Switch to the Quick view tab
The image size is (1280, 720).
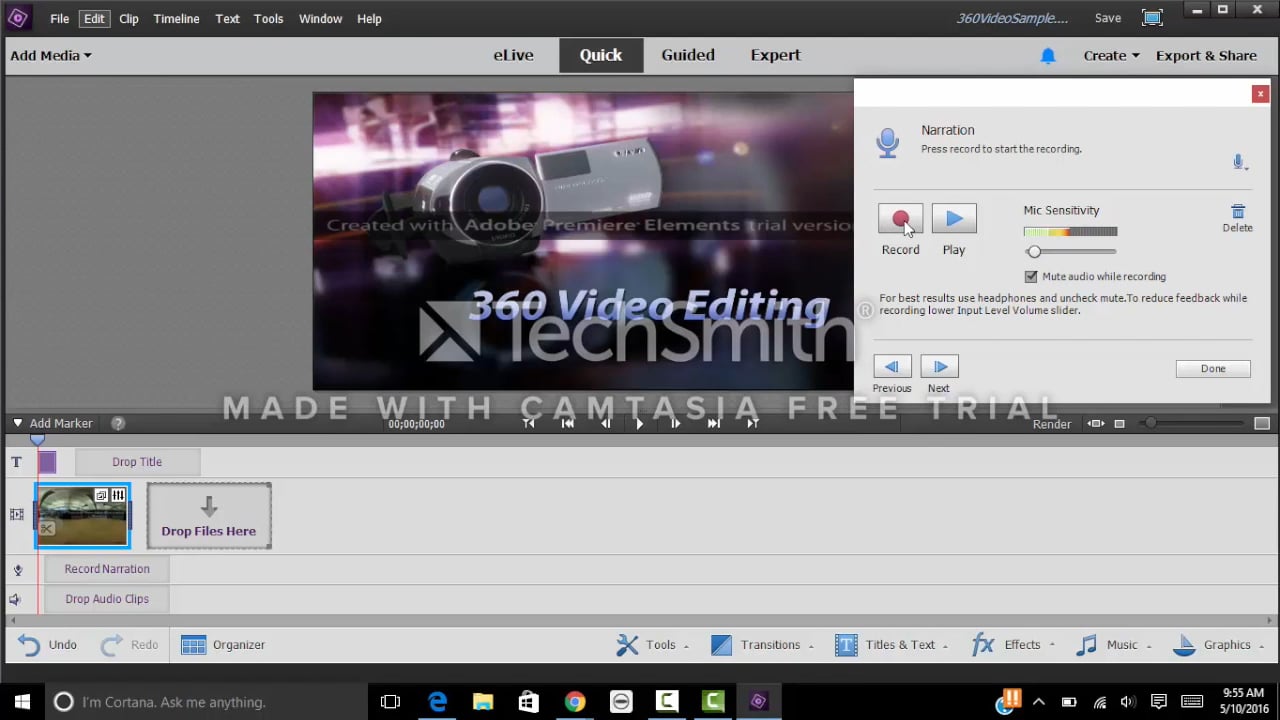point(601,56)
